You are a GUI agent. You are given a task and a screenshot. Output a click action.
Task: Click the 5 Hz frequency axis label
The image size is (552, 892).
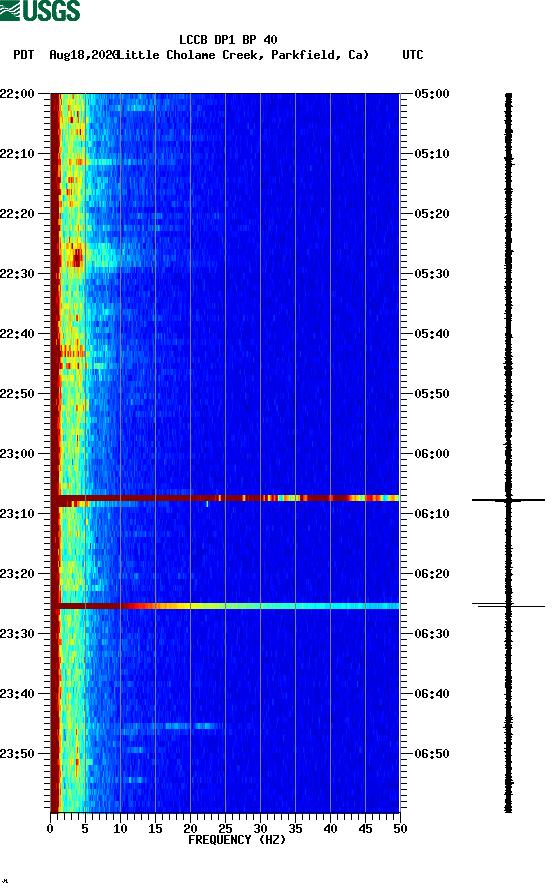coord(85,829)
